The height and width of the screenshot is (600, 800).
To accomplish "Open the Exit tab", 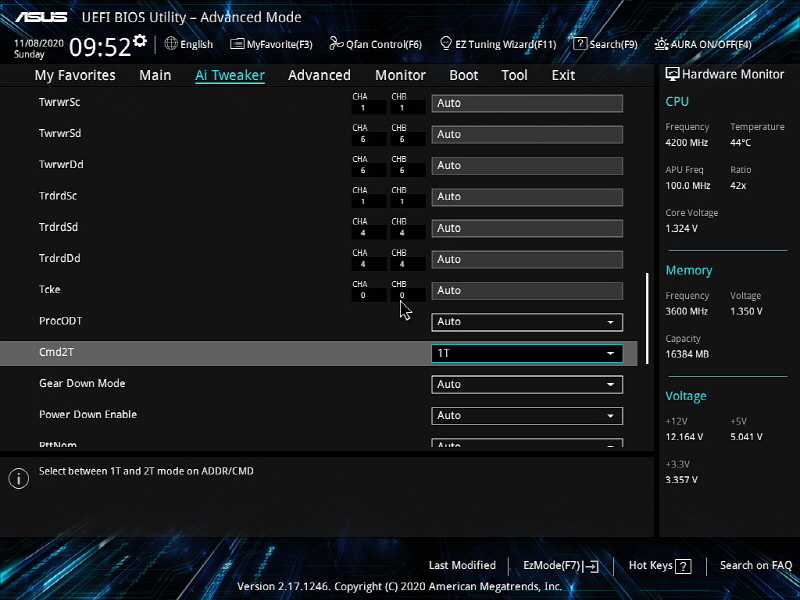I will pos(563,76).
